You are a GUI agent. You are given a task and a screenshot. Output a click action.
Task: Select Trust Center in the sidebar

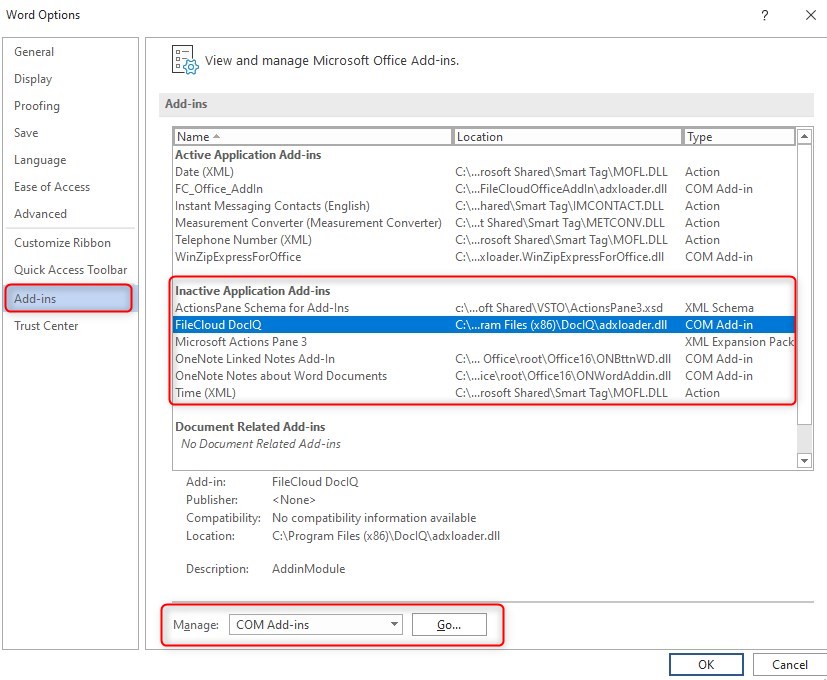click(x=46, y=326)
